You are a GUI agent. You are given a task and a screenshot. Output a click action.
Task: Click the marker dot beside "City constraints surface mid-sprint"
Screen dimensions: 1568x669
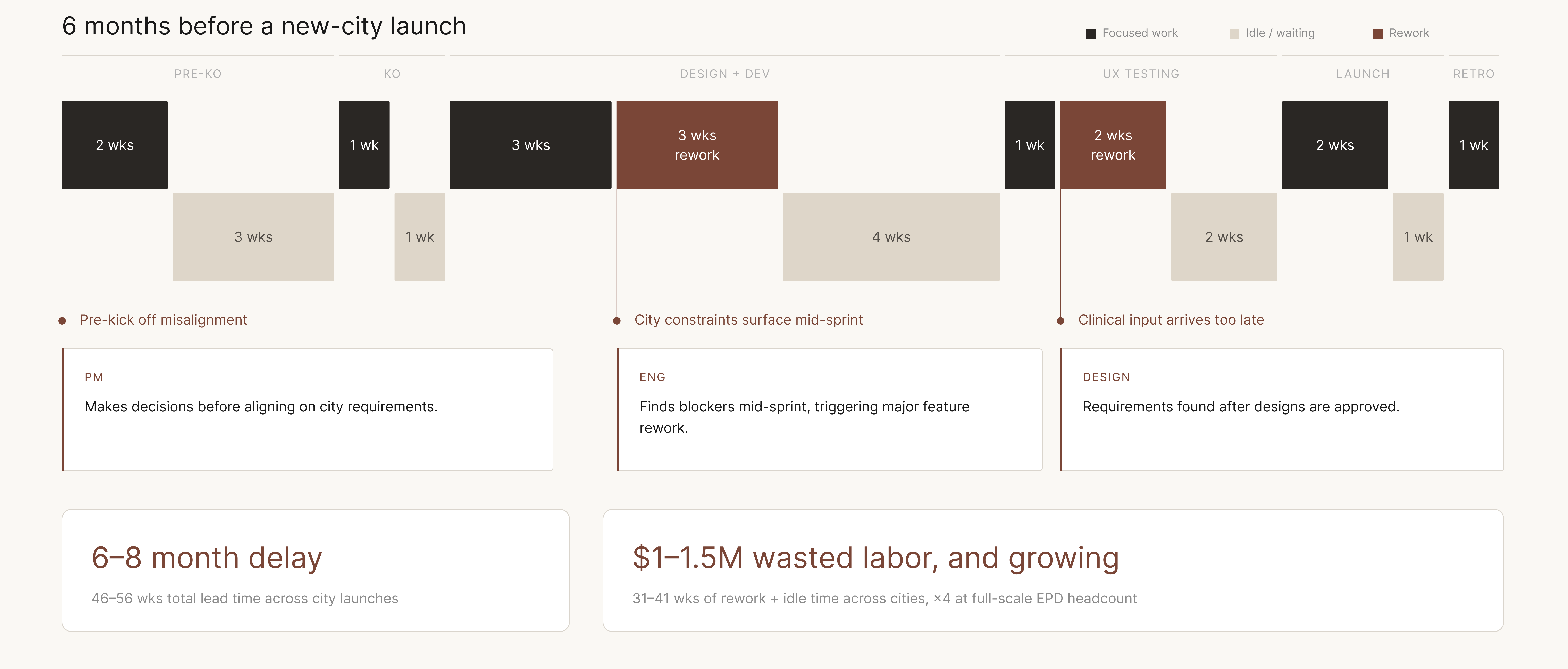pos(617,321)
